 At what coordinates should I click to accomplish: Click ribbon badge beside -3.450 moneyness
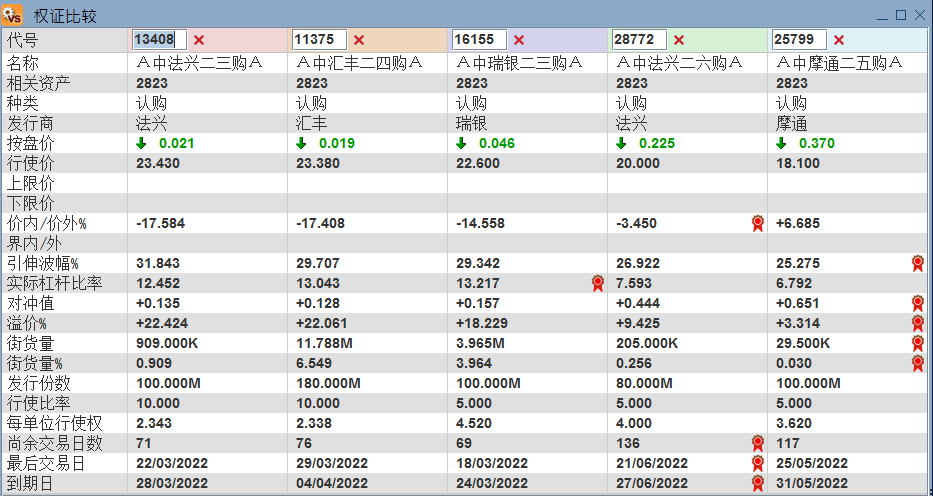(x=757, y=224)
